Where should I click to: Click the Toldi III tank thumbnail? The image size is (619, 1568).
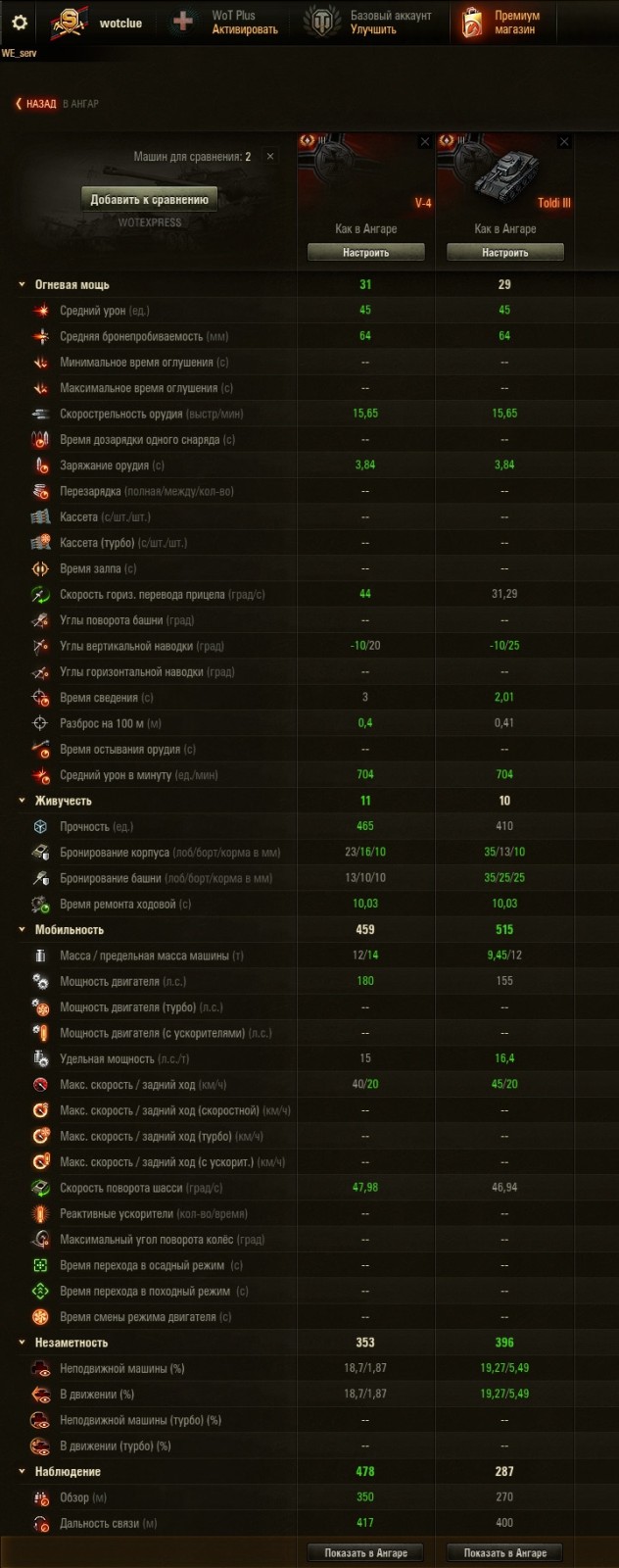click(504, 171)
